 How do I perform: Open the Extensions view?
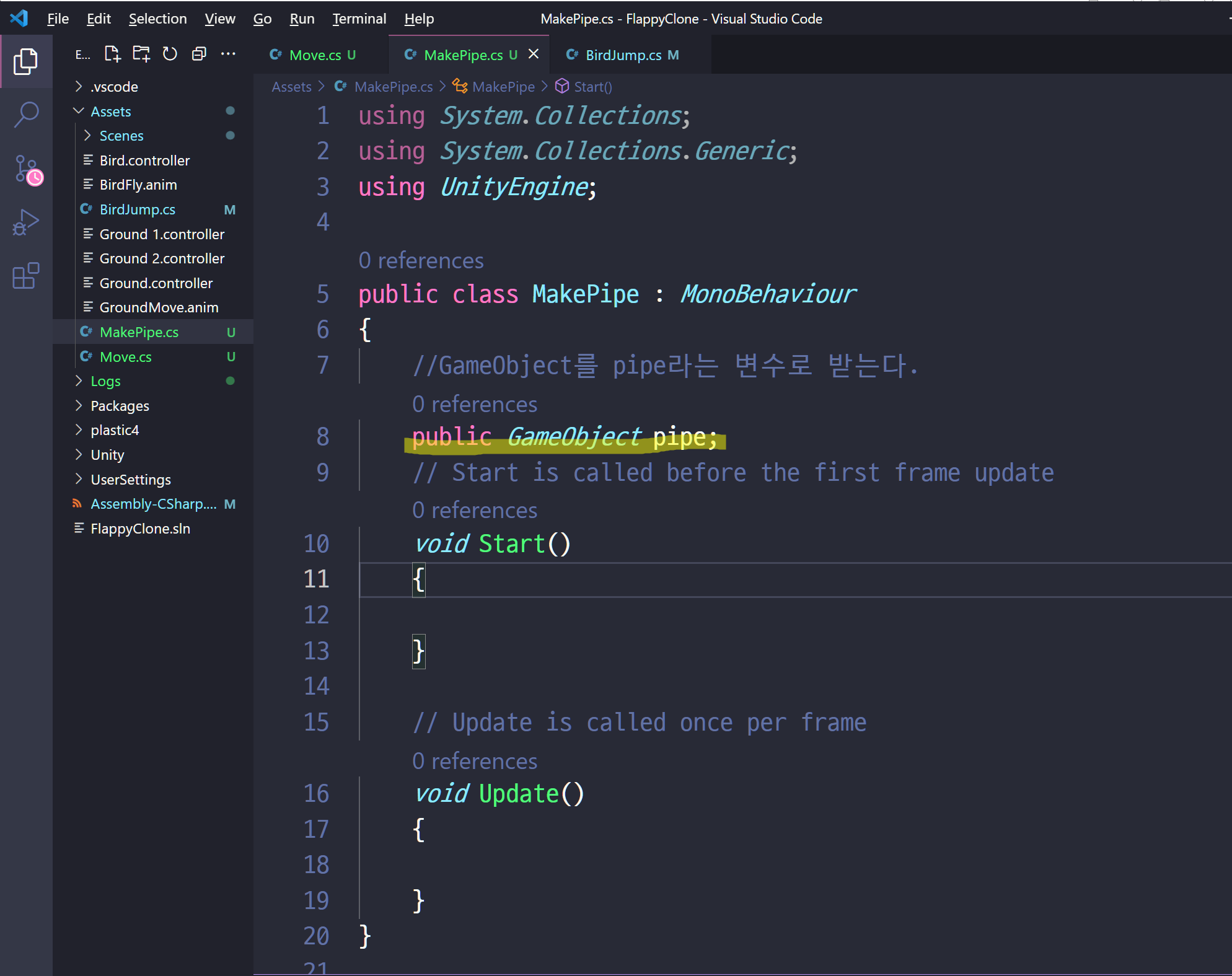(25, 276)
